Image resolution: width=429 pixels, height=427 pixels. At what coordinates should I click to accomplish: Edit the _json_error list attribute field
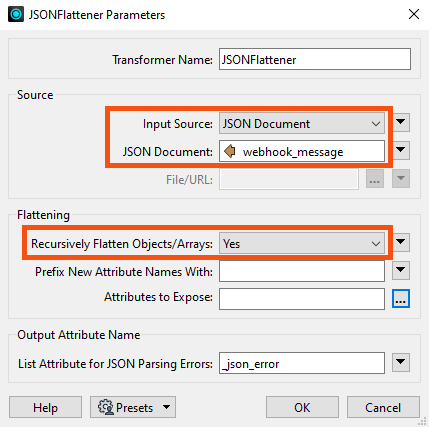click(x=302, y=363)
